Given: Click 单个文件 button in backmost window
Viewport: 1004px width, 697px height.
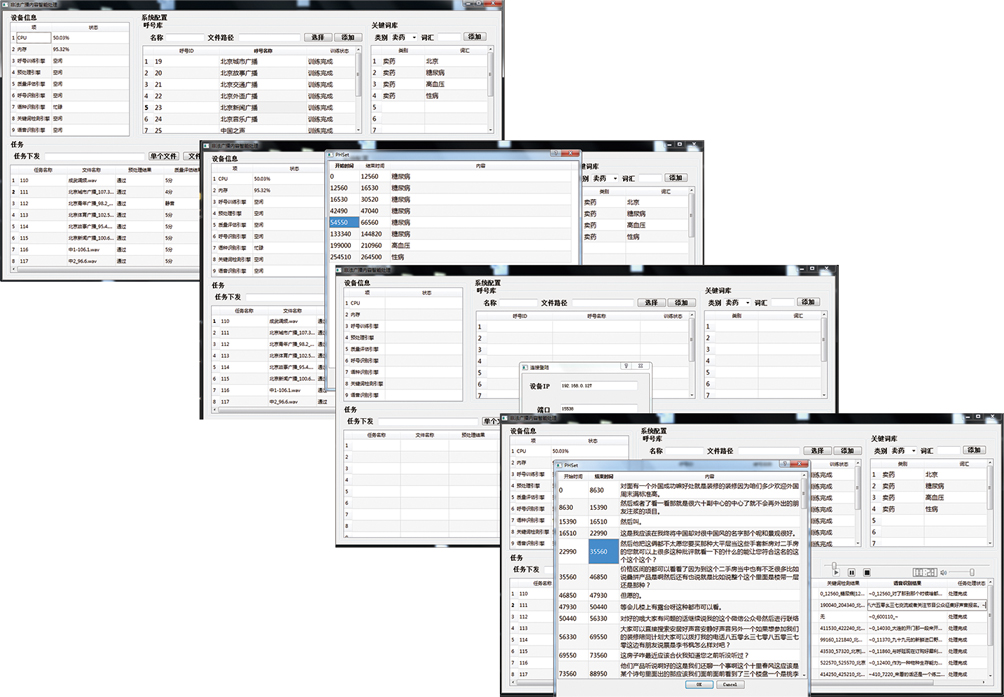Looking at the screenshot, I should pyautogui.click(x=163, y=156).
